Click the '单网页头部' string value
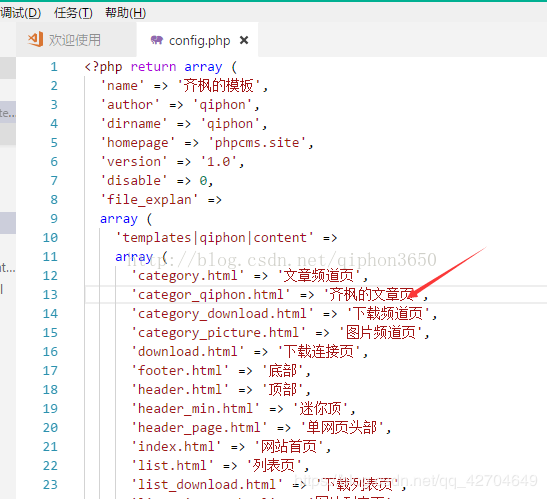 [342, 427]
